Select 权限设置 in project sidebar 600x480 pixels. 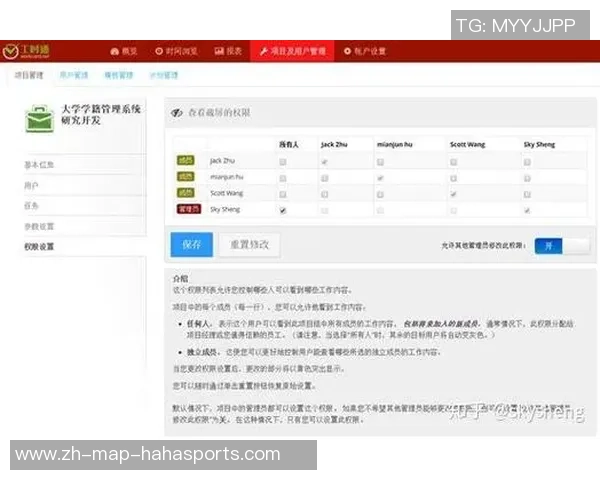[x=39, y=247]
